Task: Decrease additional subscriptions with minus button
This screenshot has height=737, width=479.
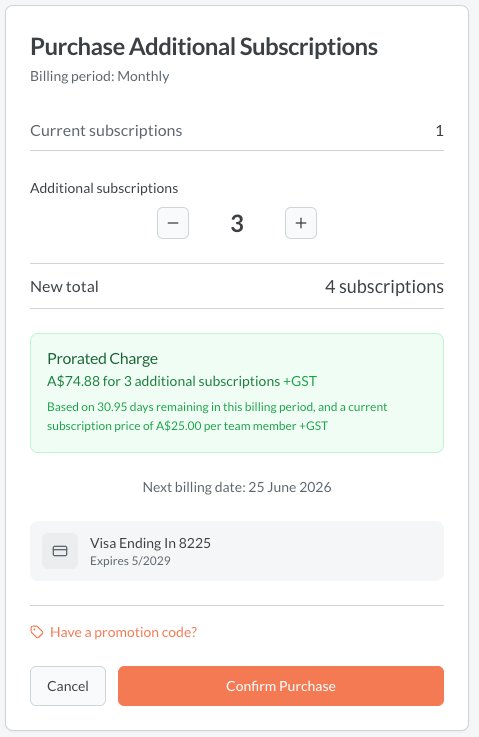Action: pos(173,223)
